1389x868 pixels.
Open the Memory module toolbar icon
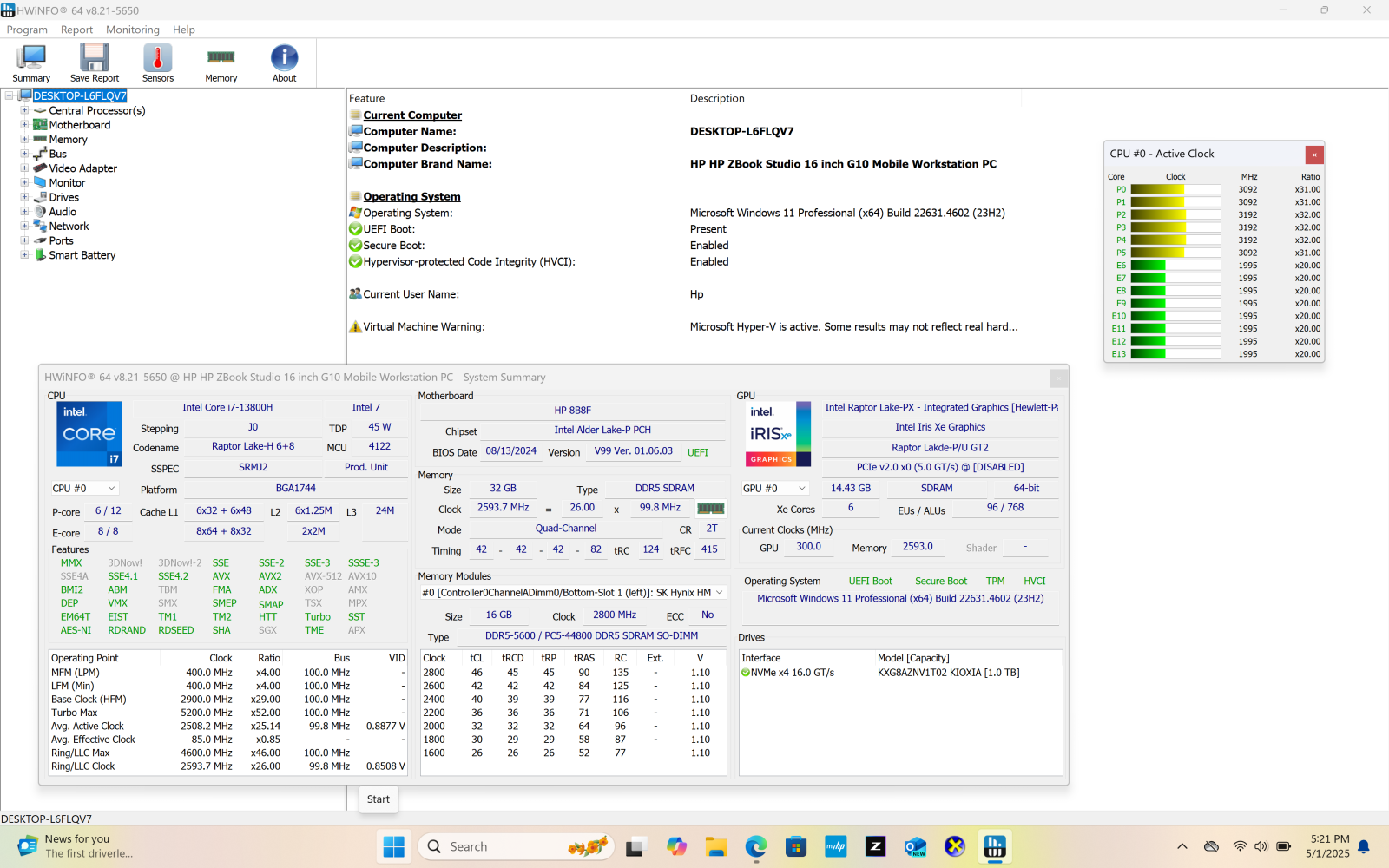pyautogui.click(x=221, y=63)
